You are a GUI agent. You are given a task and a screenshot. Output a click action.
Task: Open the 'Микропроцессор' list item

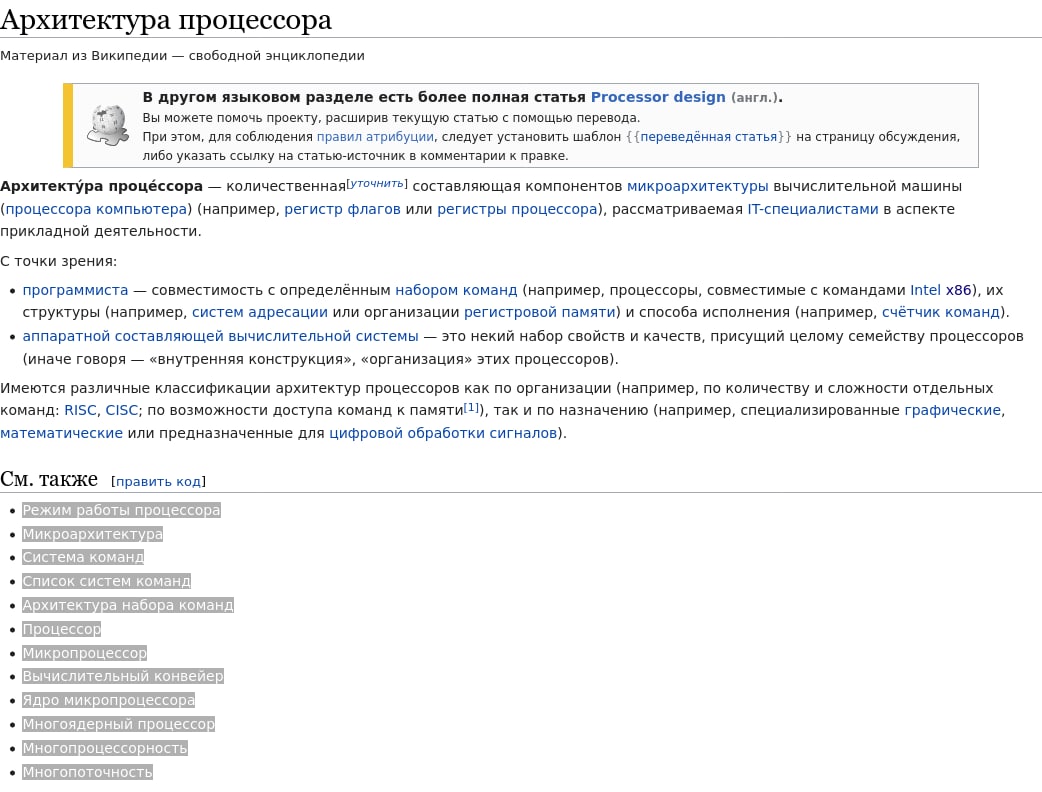pos(84,653)
